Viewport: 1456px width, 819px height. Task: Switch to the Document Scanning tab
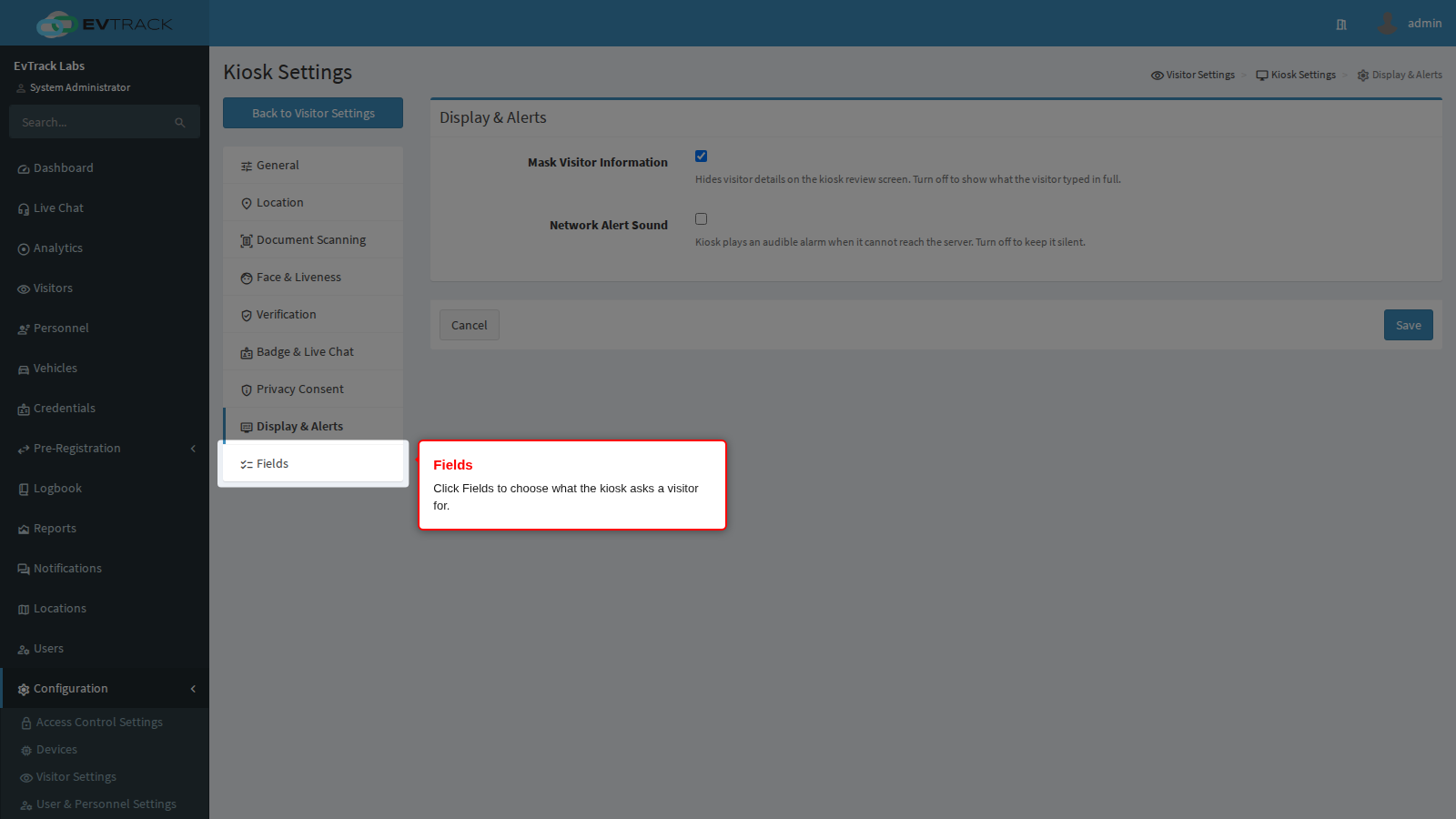313,240
